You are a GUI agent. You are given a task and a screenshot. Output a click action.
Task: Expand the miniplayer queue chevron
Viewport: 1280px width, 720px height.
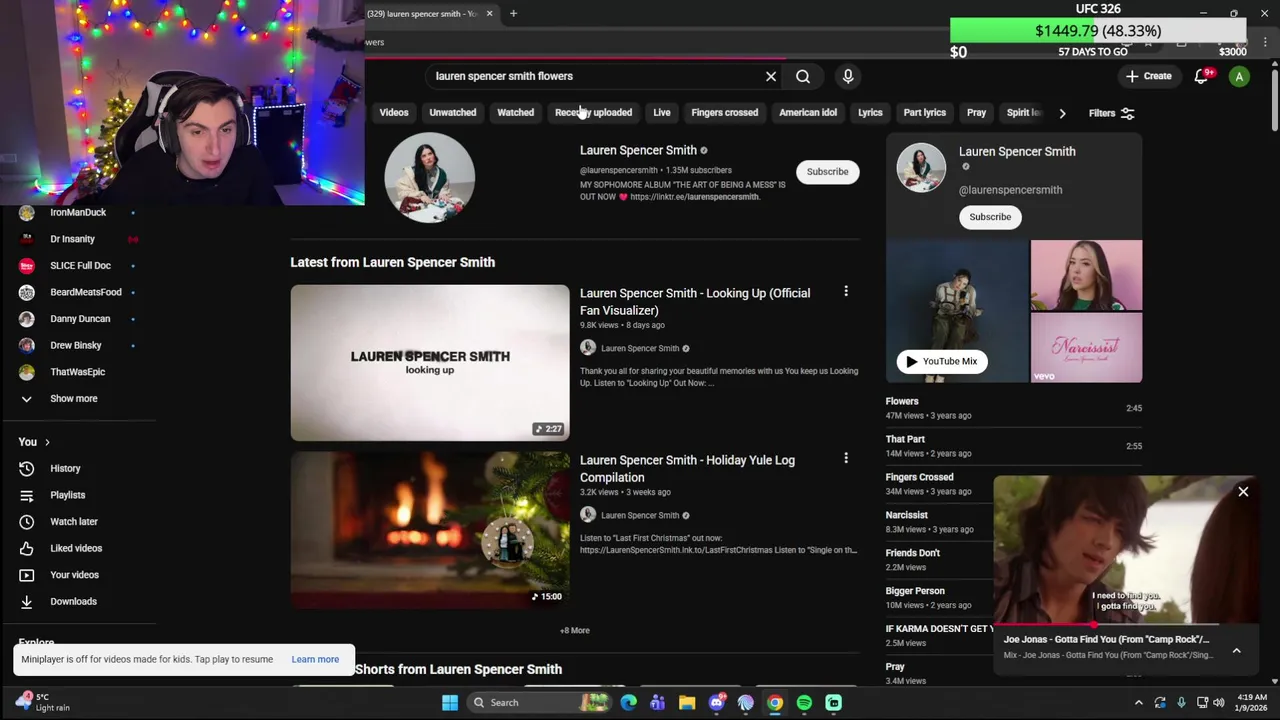coord(1236,650)
